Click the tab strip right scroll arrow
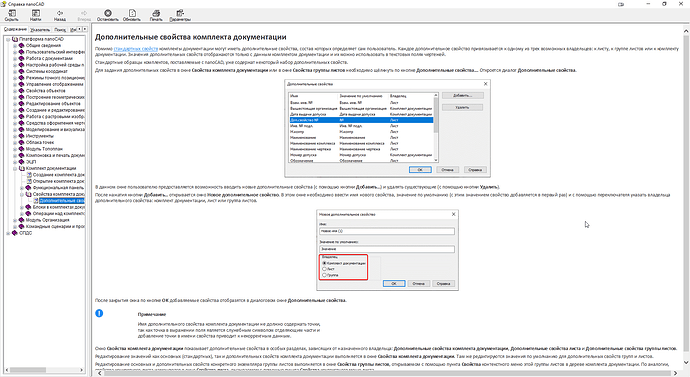Screen dimensions: 690x377 coord(85,29)
